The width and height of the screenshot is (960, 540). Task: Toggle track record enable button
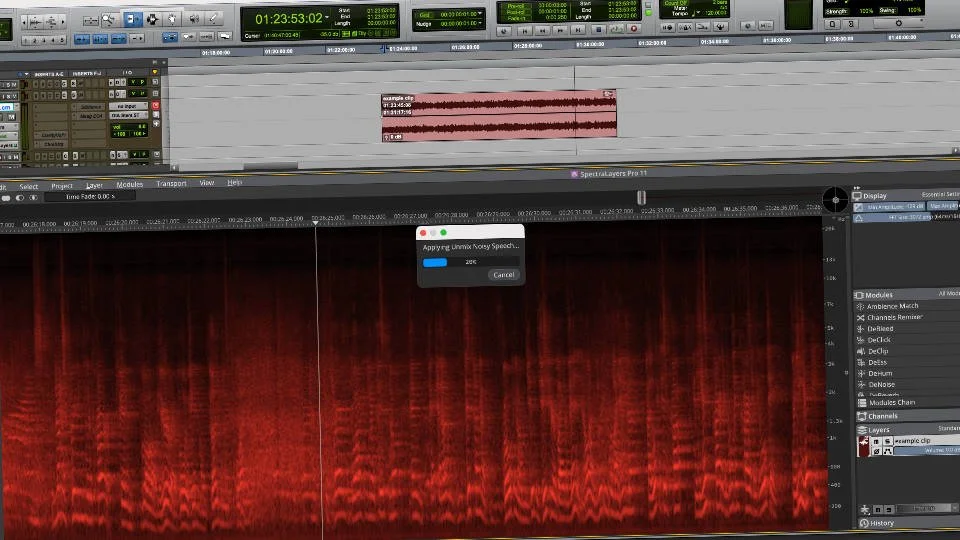(x=156, y=105)
